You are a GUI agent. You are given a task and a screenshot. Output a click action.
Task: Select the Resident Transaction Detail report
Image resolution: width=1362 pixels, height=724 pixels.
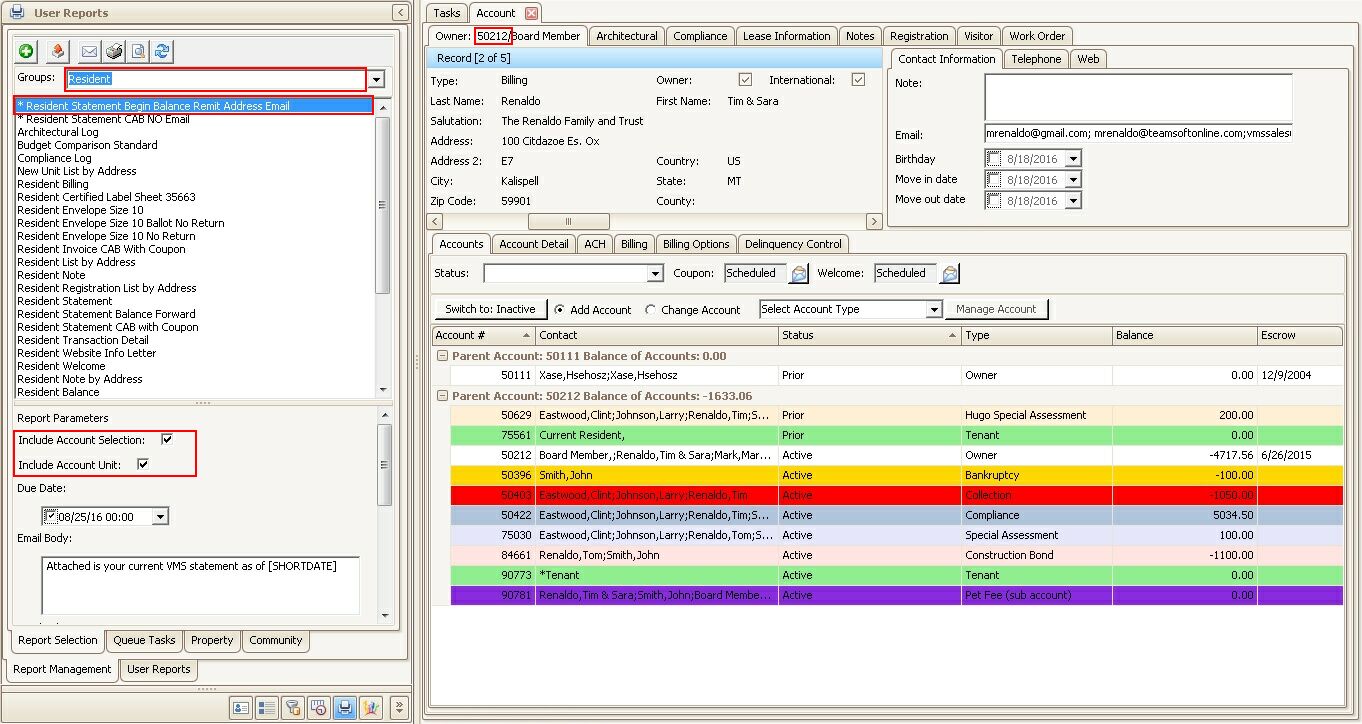coord(83,340)
